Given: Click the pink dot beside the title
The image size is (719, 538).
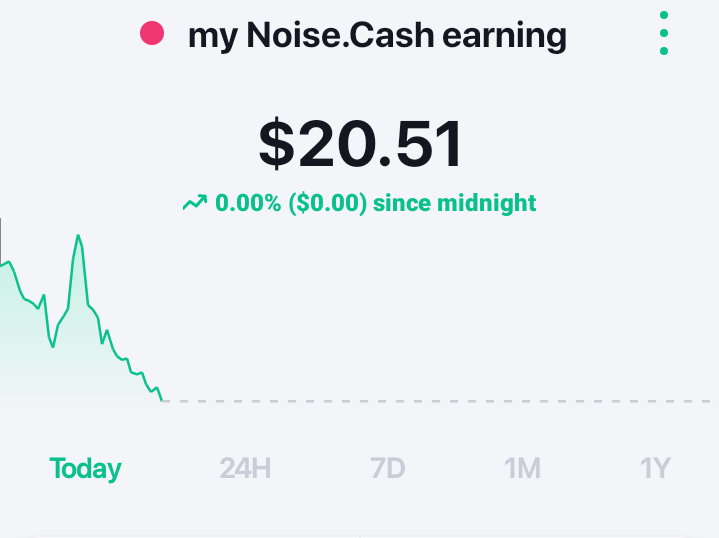Looking at the screenshot, I should (x=152, y=33).
